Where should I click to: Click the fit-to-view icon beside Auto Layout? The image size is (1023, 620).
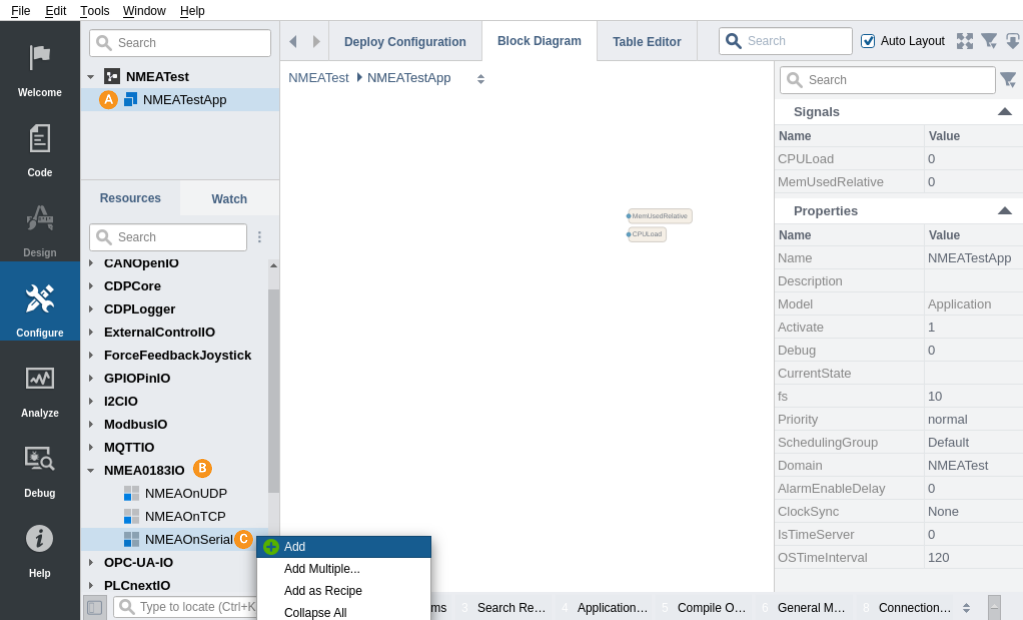964,41
